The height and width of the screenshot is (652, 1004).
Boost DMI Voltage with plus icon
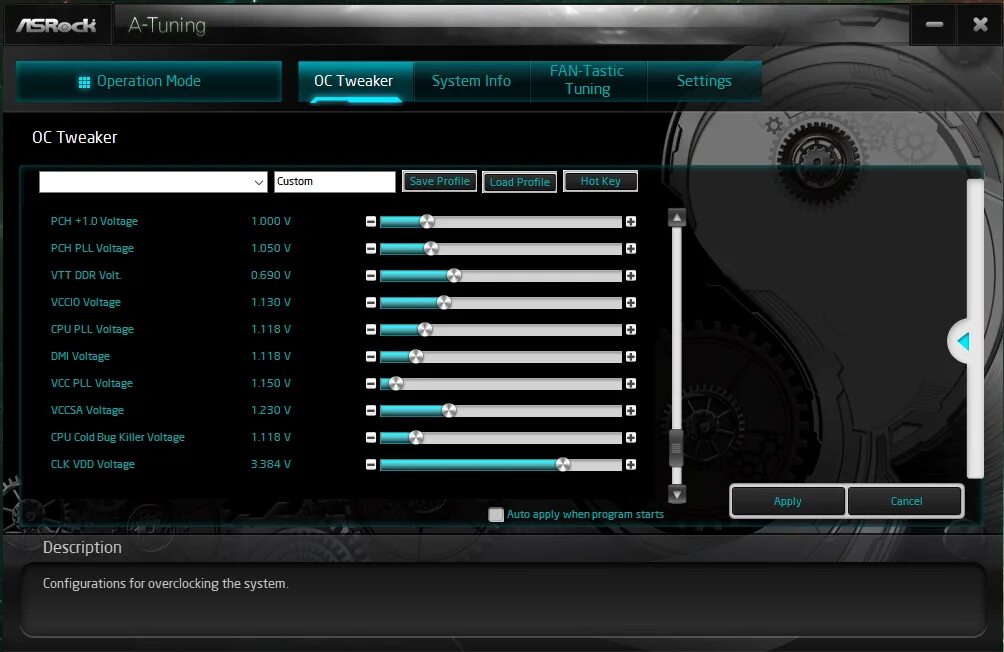[x=631, y=356]
